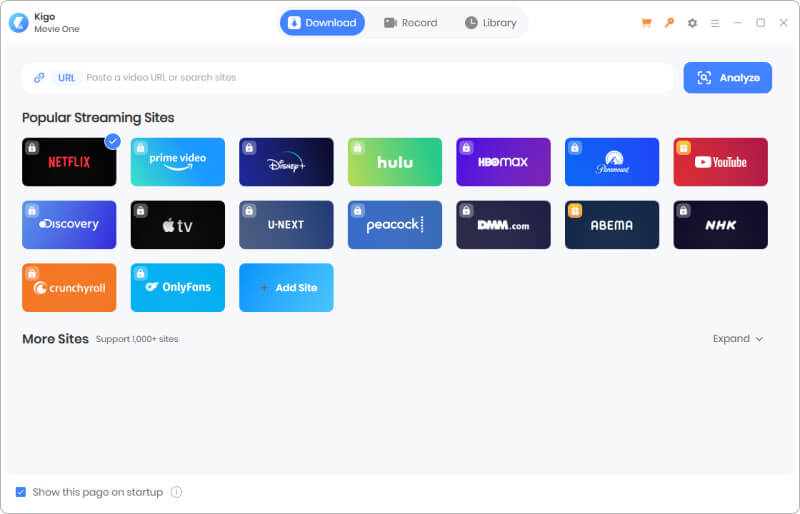Click the lock badge on Crunchyroll tile

click(x=32, y=274)
